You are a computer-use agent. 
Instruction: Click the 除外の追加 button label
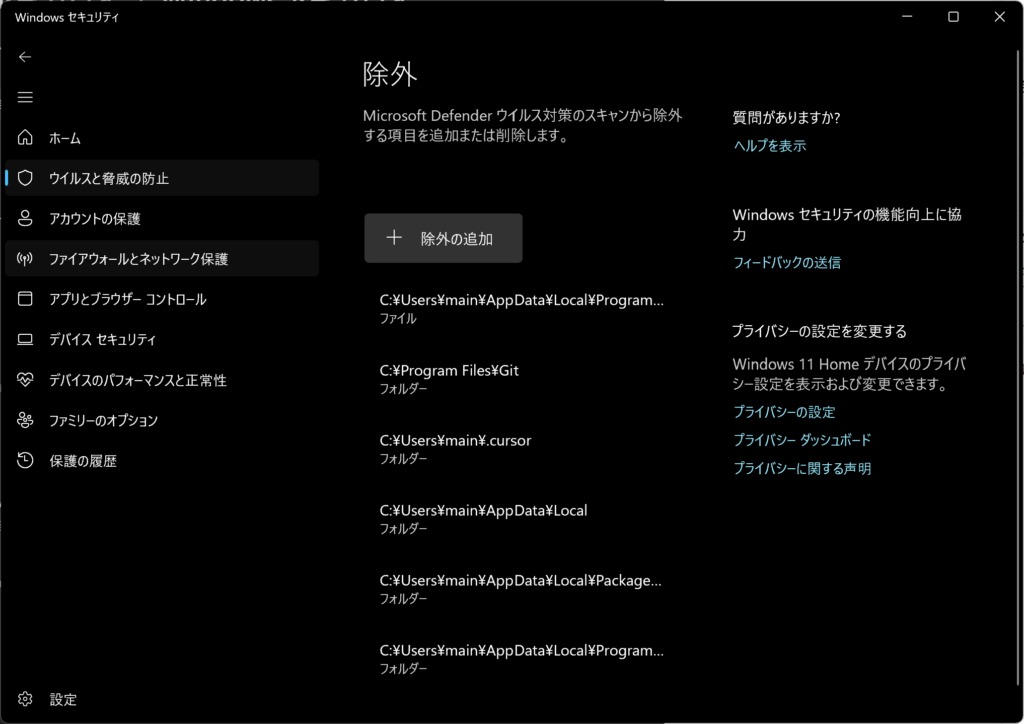(x=456, y=239)
